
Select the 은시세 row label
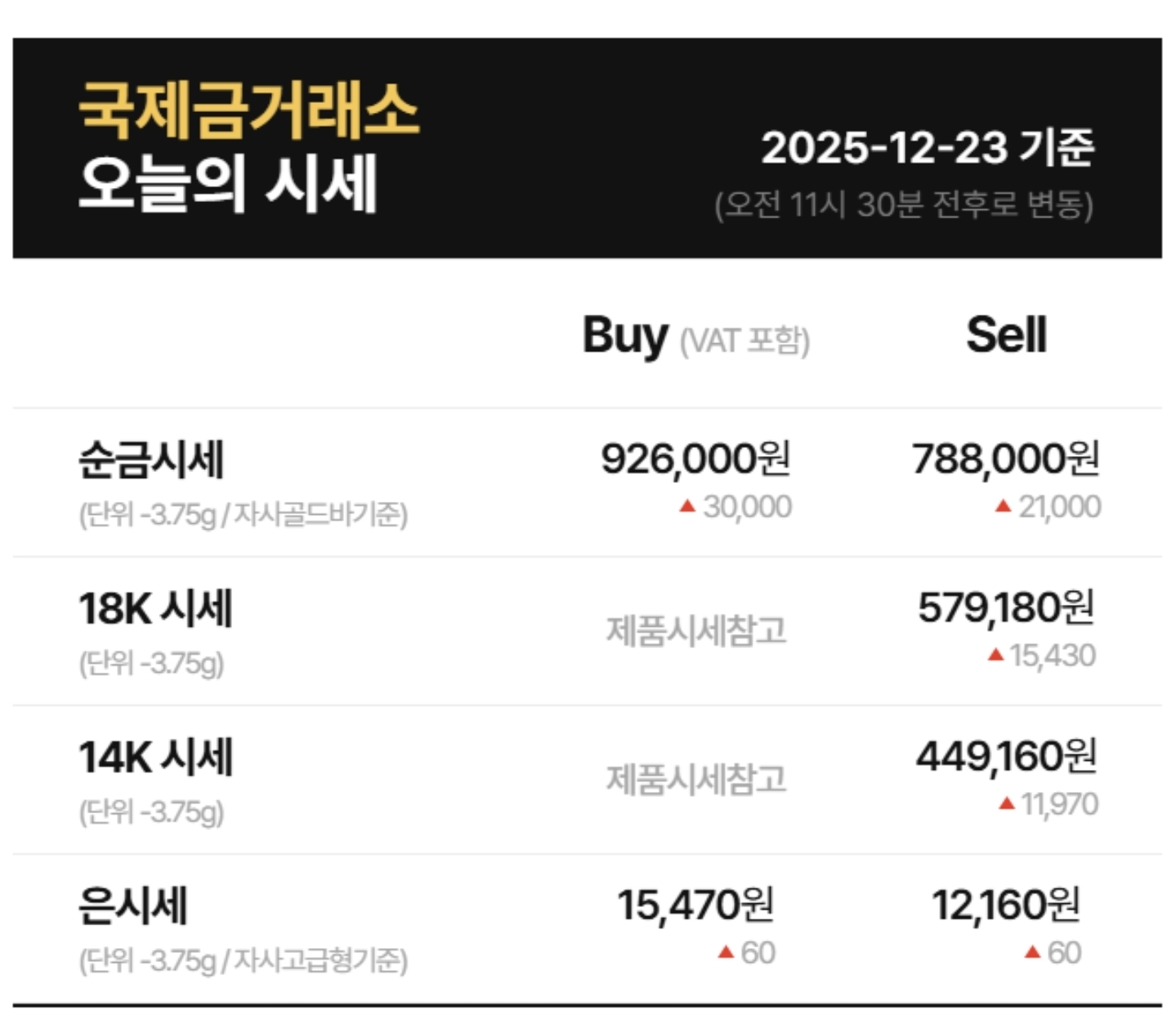click(133, 906)
